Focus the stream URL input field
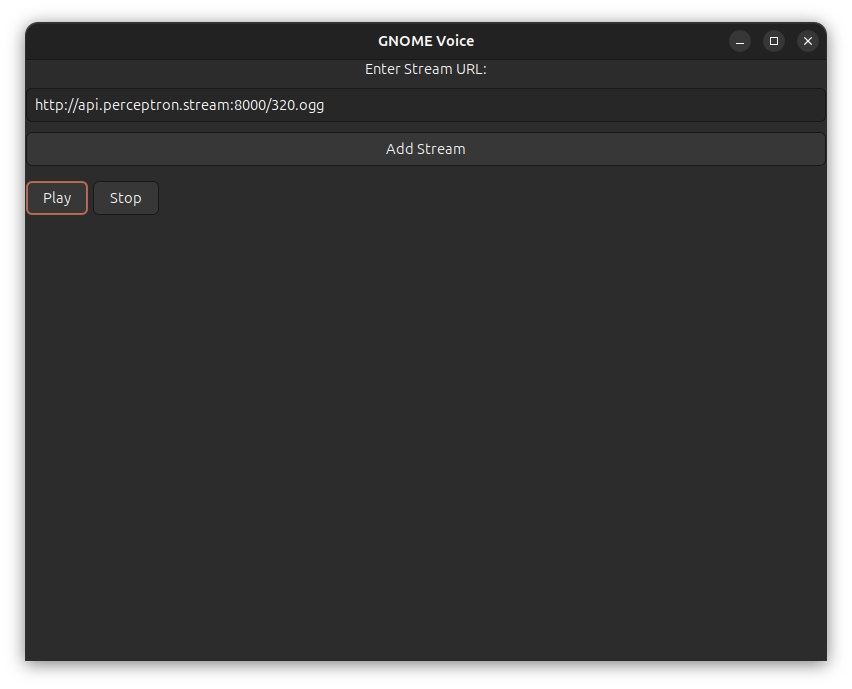852x689 pixels. 425,105
